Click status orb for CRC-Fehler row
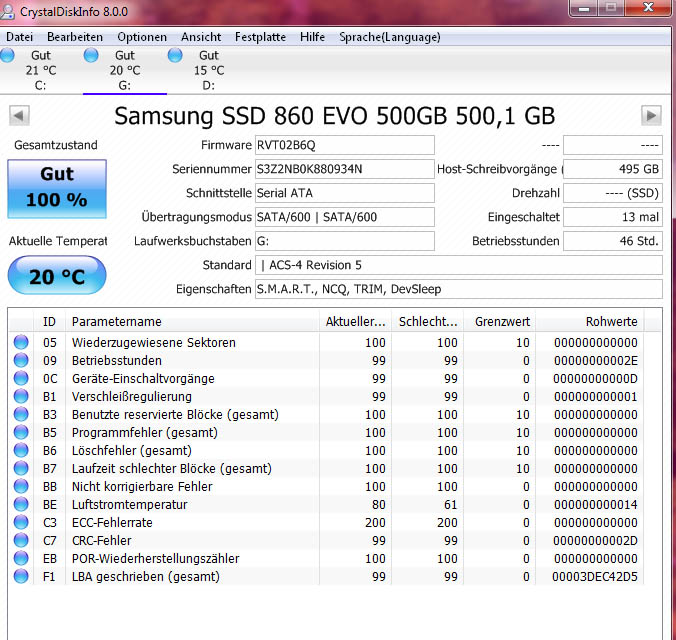676x640 pixels. (21, 540)
